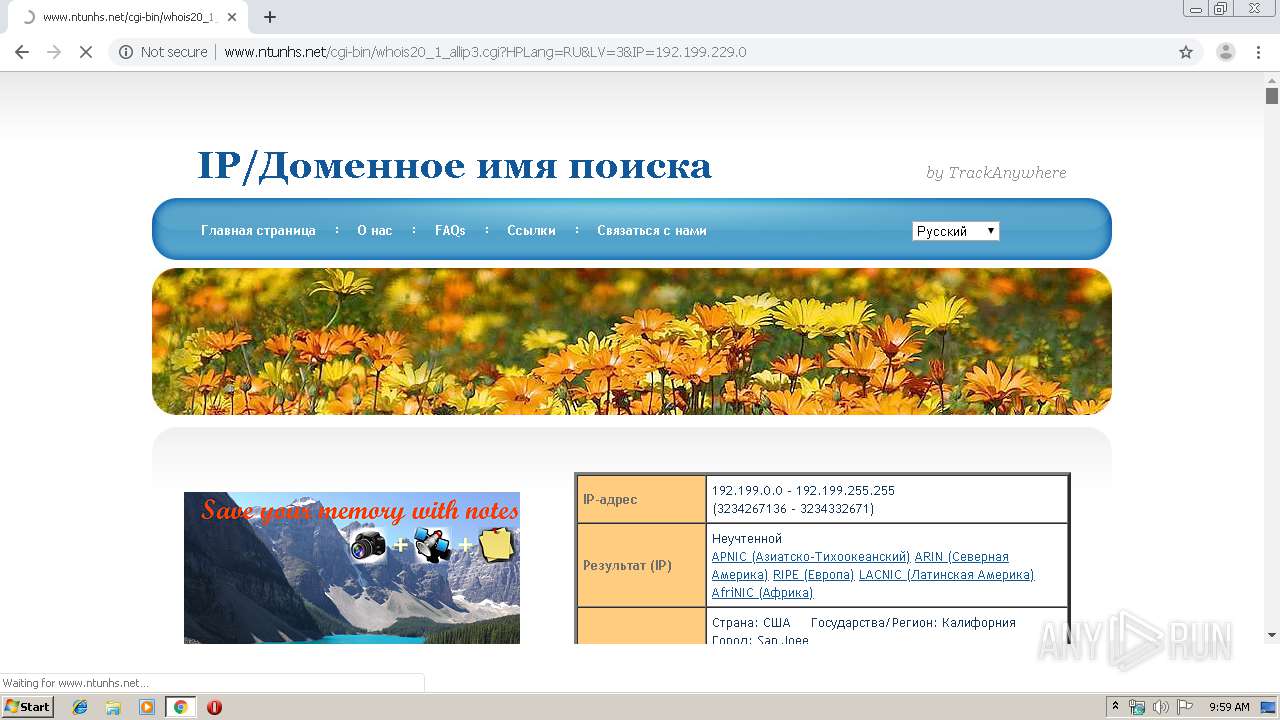Screen dimensions: 1280x720
Task: Open the Chrome three-dot menu
Action: click(x=1259, y=52)
